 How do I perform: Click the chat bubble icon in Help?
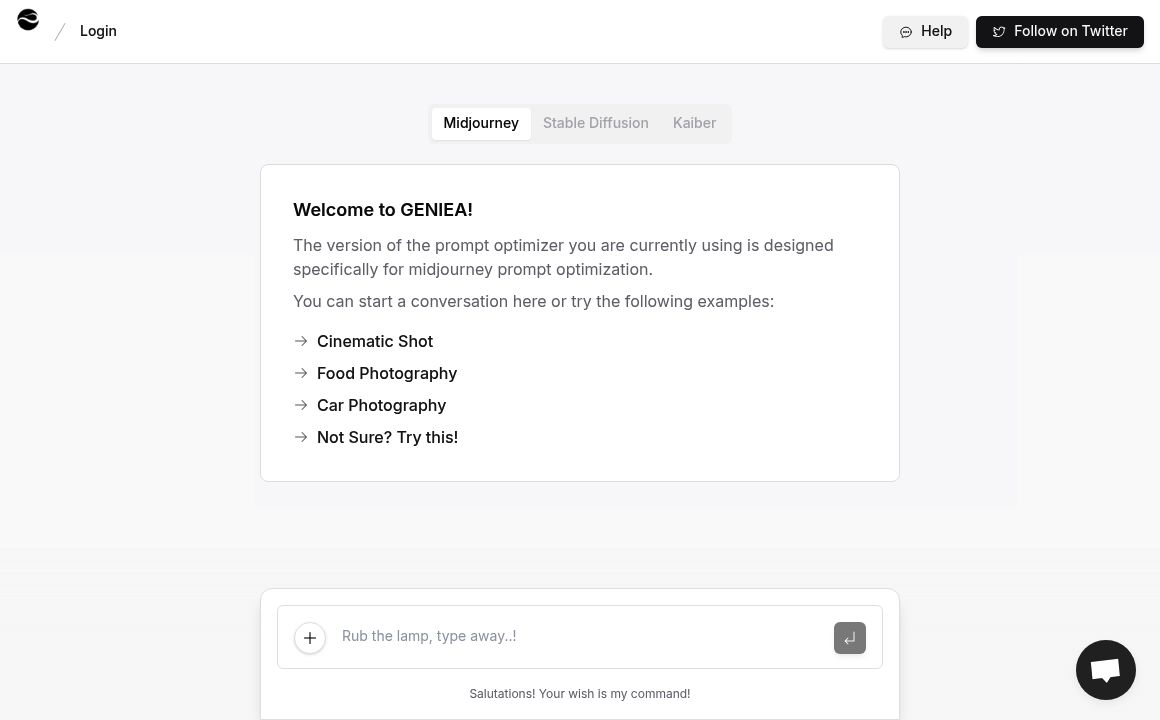(906, 32)
